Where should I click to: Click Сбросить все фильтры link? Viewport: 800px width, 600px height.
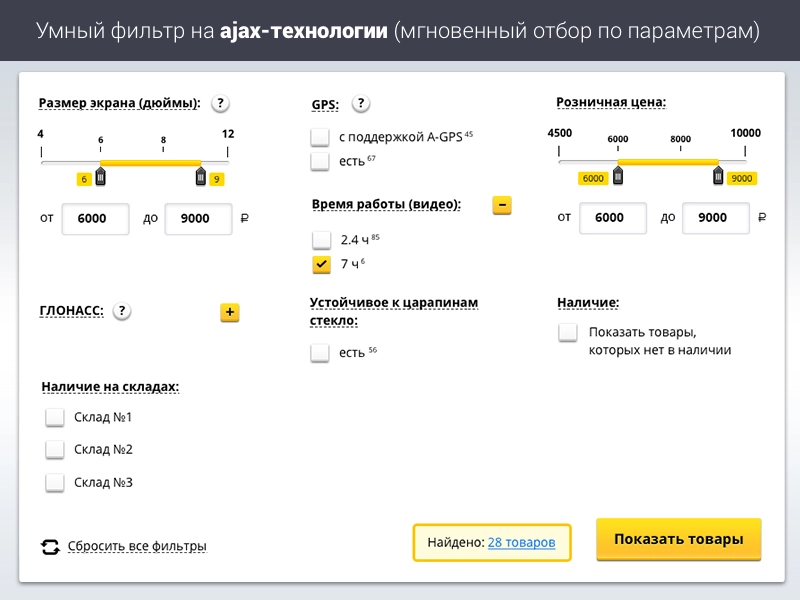coord(137,546)
